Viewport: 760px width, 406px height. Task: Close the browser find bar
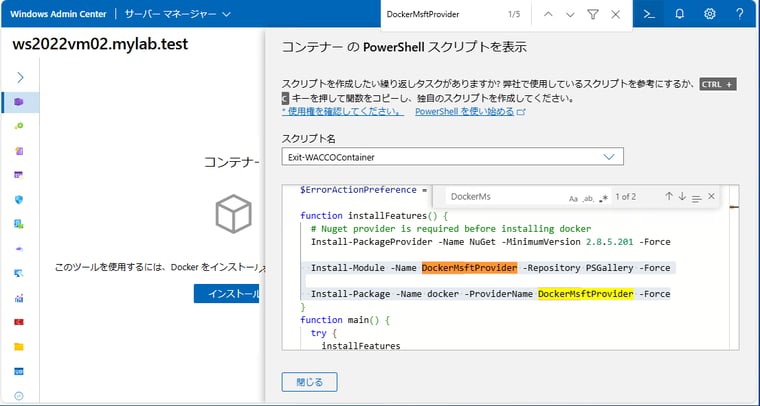pos(616,15)
